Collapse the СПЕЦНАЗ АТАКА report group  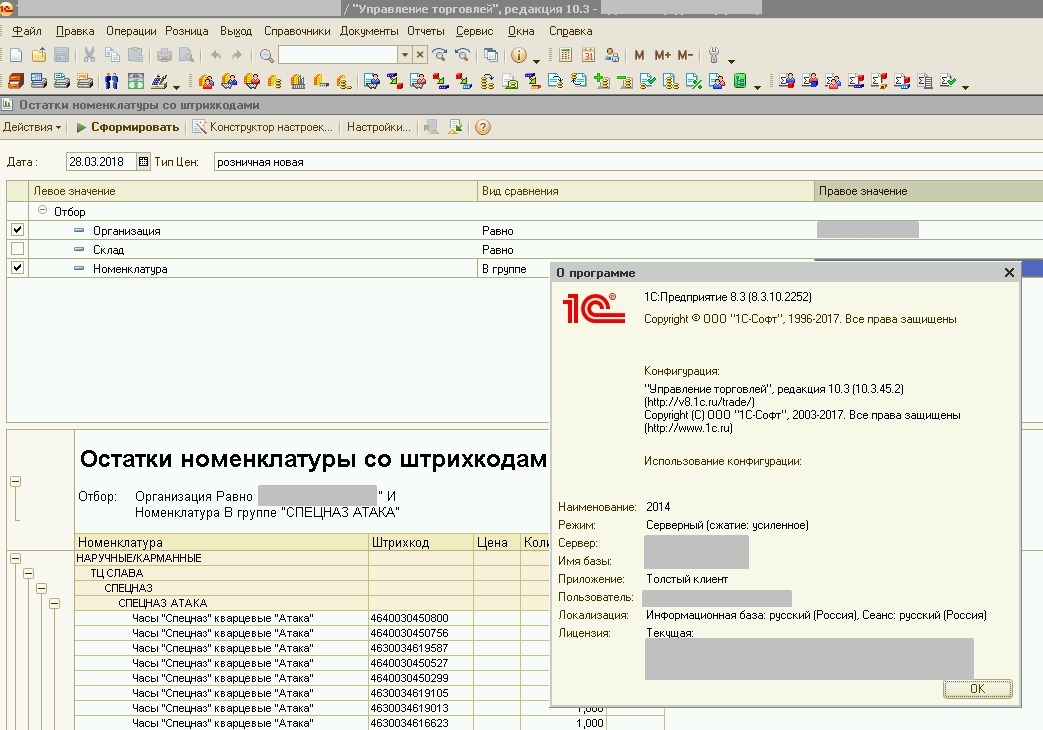[x=55, y=604]
